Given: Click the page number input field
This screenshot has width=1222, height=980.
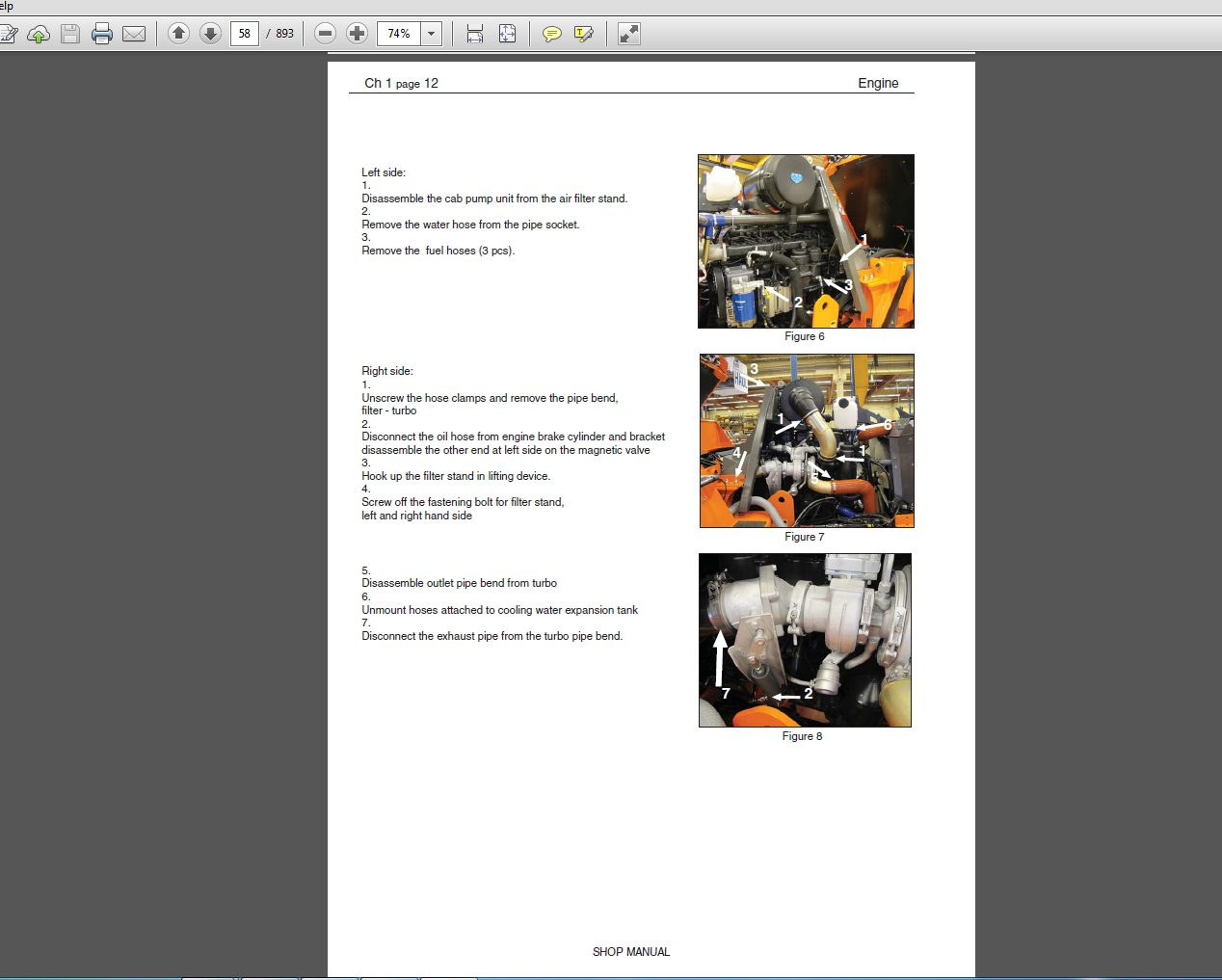Looking at the screenshot, I should point(245,33).
